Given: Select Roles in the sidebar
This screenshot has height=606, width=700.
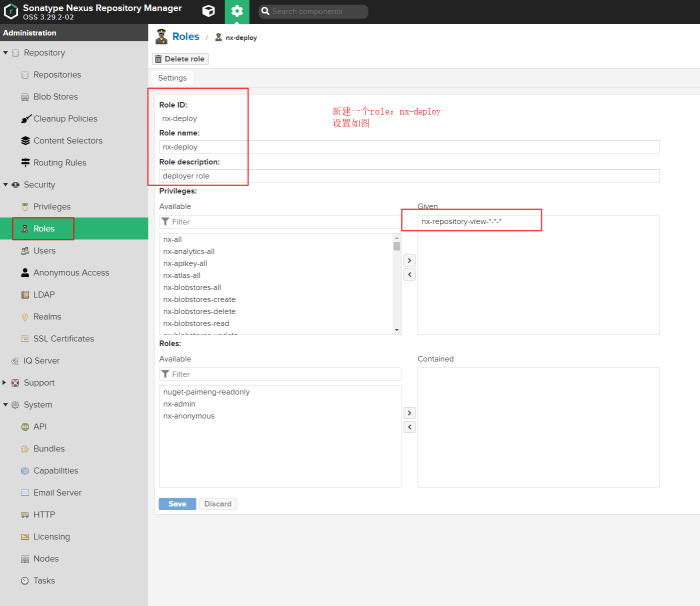Looking at the screenshot, I should click(x=44, y=229).
